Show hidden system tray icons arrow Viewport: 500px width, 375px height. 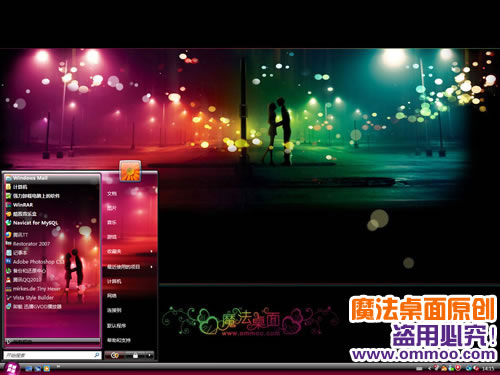point(429,368)
